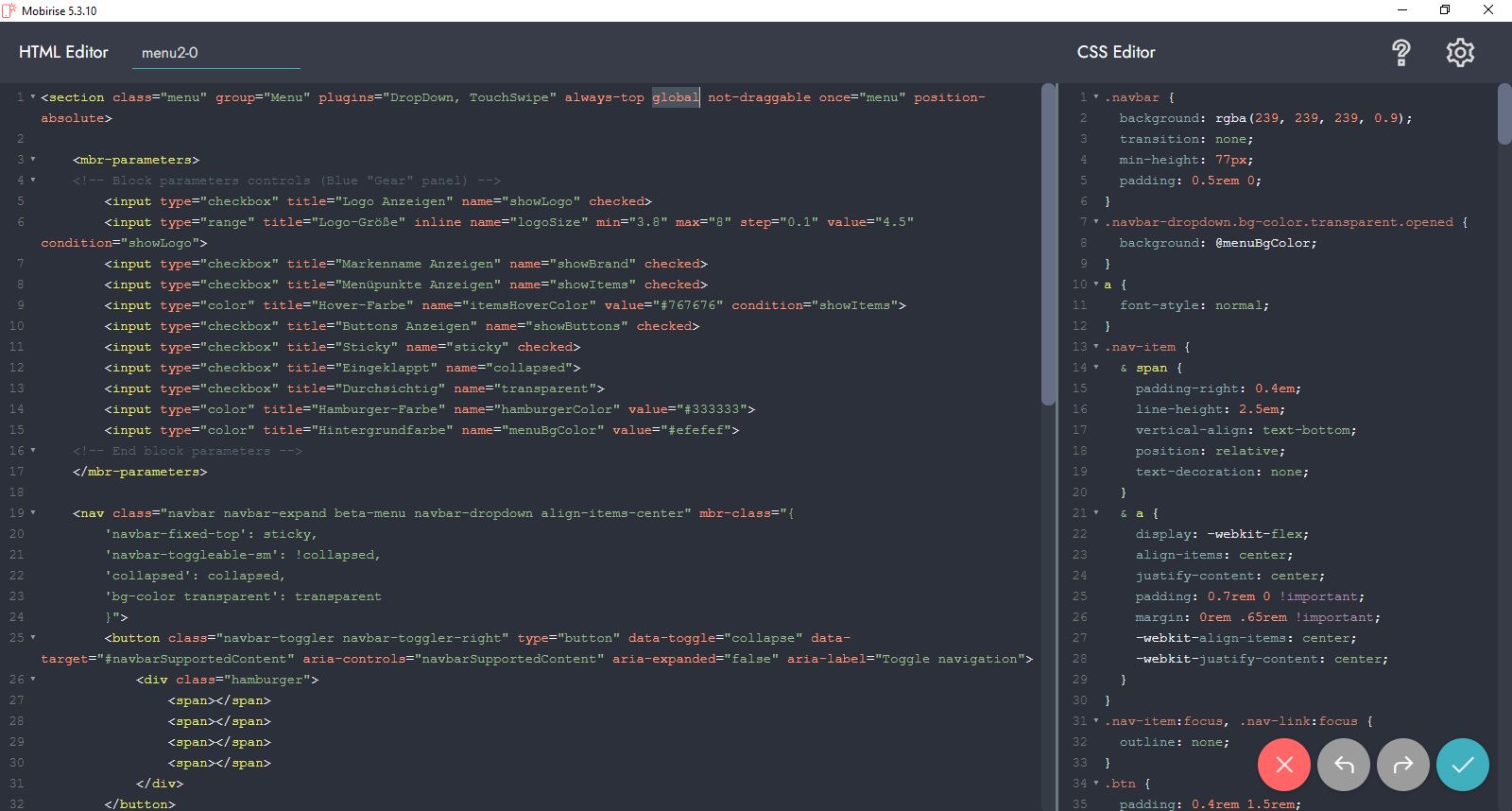The image size is (1512, 811).
Task: Click the redo arrow button
Action: 1403,765
